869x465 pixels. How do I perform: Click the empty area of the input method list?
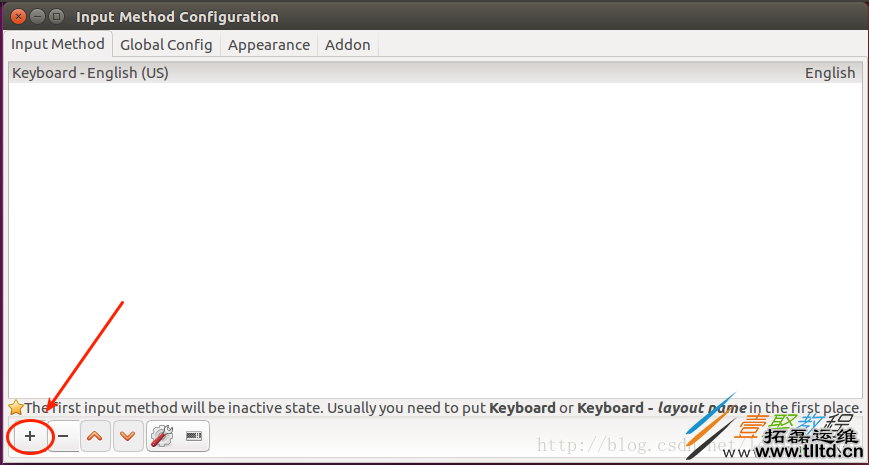[x=434, y=240]
